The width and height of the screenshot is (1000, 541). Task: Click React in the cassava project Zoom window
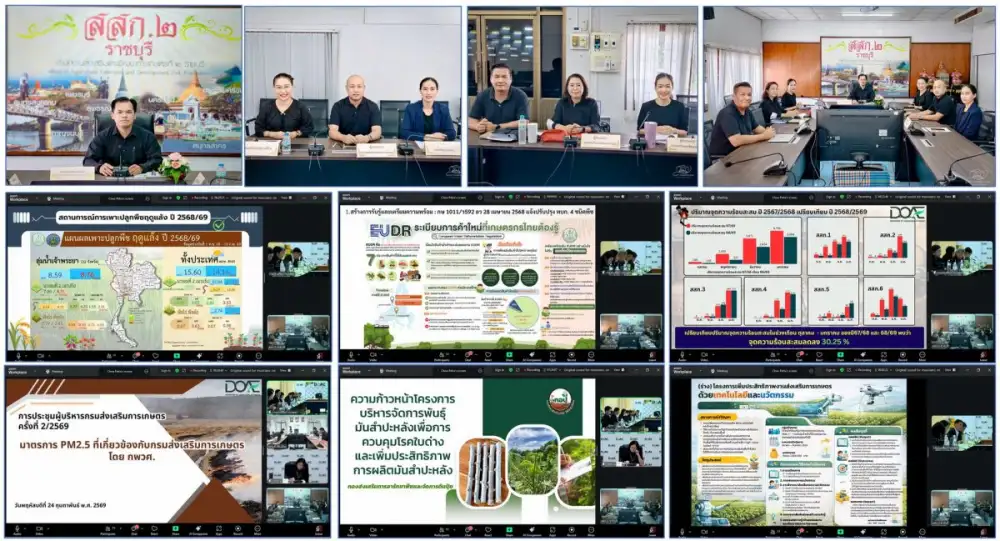tap(488, 531)
